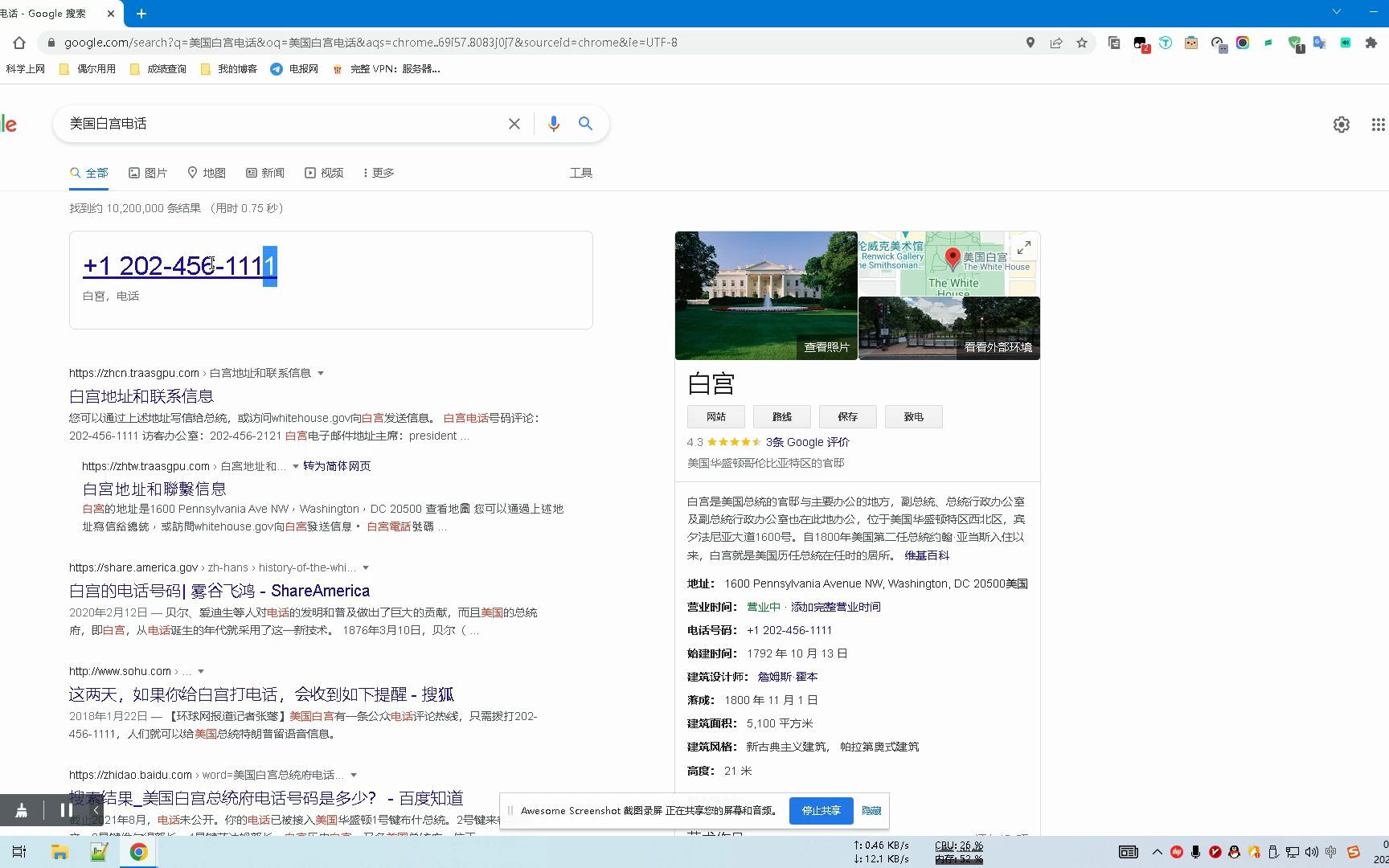Viewport: 1389px width, 868px height.
Task: Bookmark this page with the star icon
Action: click(1082, 43)
